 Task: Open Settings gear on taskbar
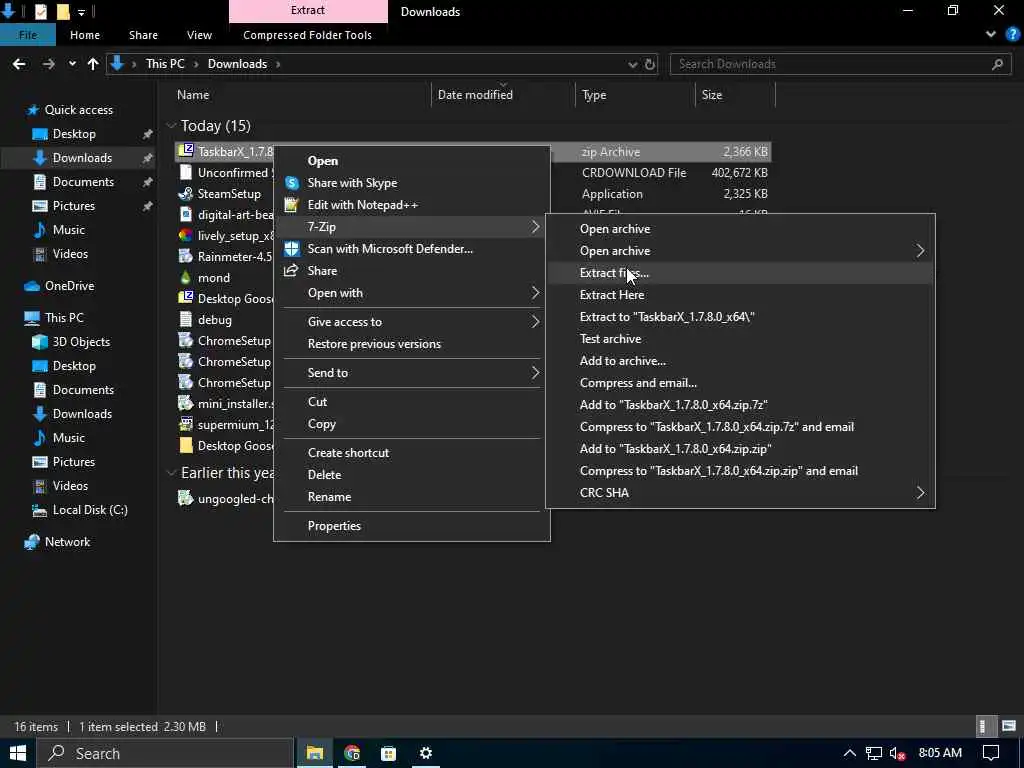[426, 754]
